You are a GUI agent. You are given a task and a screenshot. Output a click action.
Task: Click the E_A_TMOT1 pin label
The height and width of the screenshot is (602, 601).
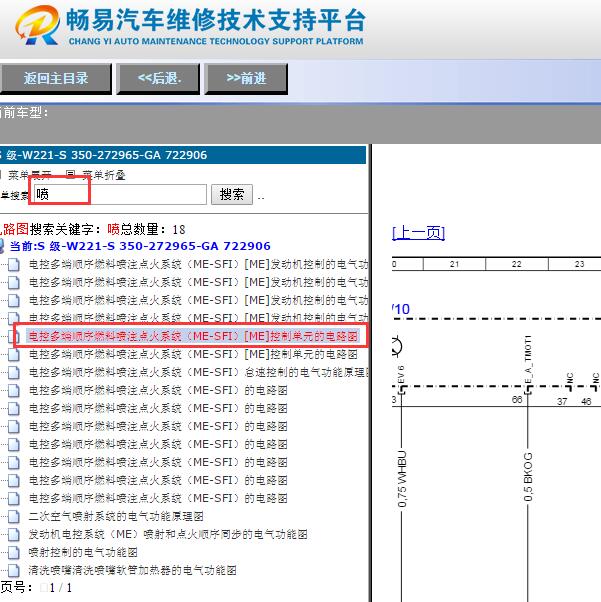pos(528,359)
